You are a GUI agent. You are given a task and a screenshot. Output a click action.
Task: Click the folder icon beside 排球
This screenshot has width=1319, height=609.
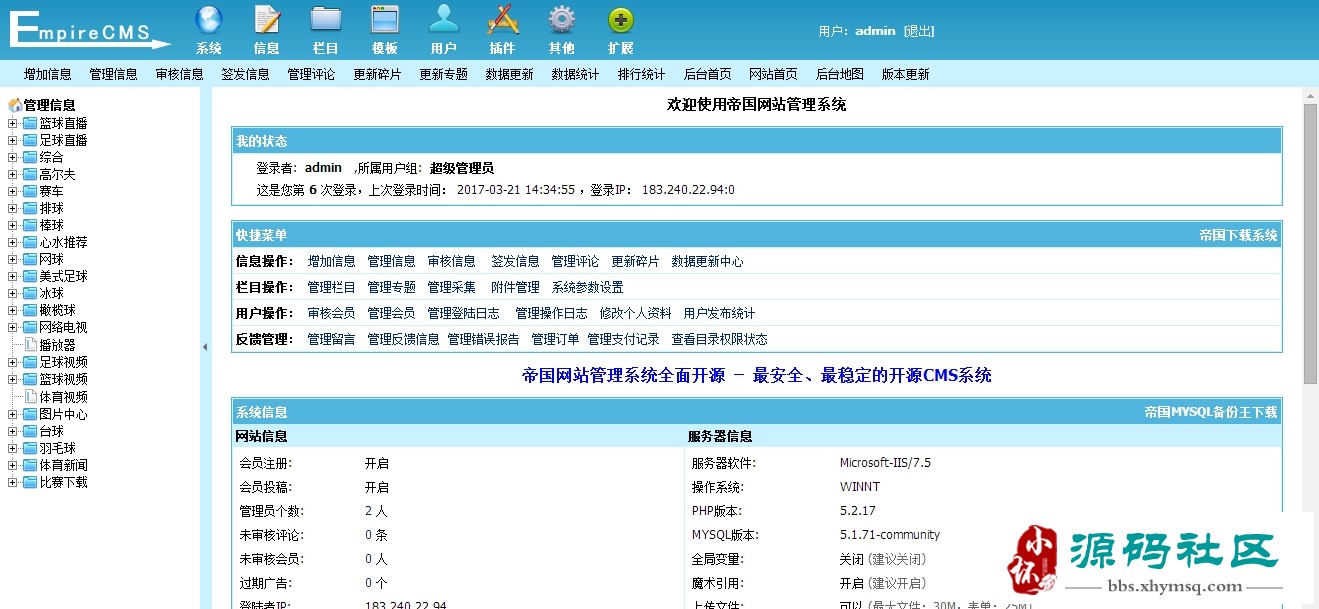(x=30, y=208)
